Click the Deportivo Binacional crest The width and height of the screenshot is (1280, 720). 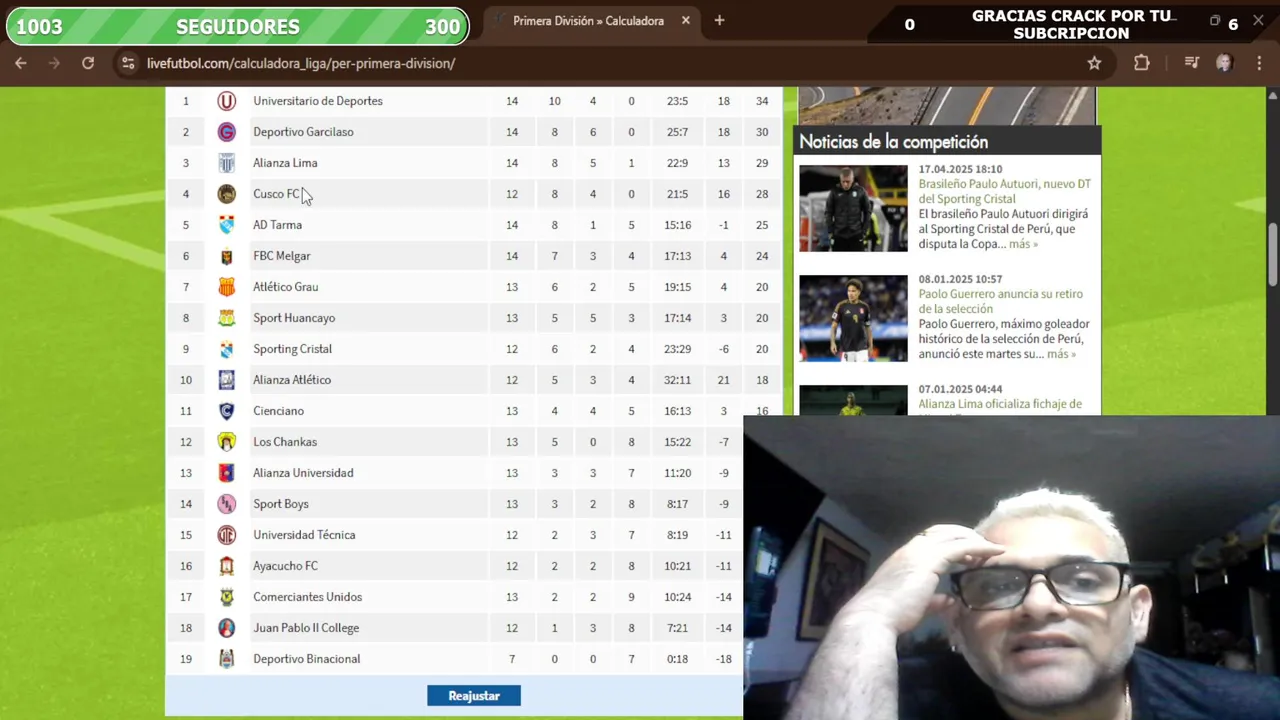tap(227, 659)
